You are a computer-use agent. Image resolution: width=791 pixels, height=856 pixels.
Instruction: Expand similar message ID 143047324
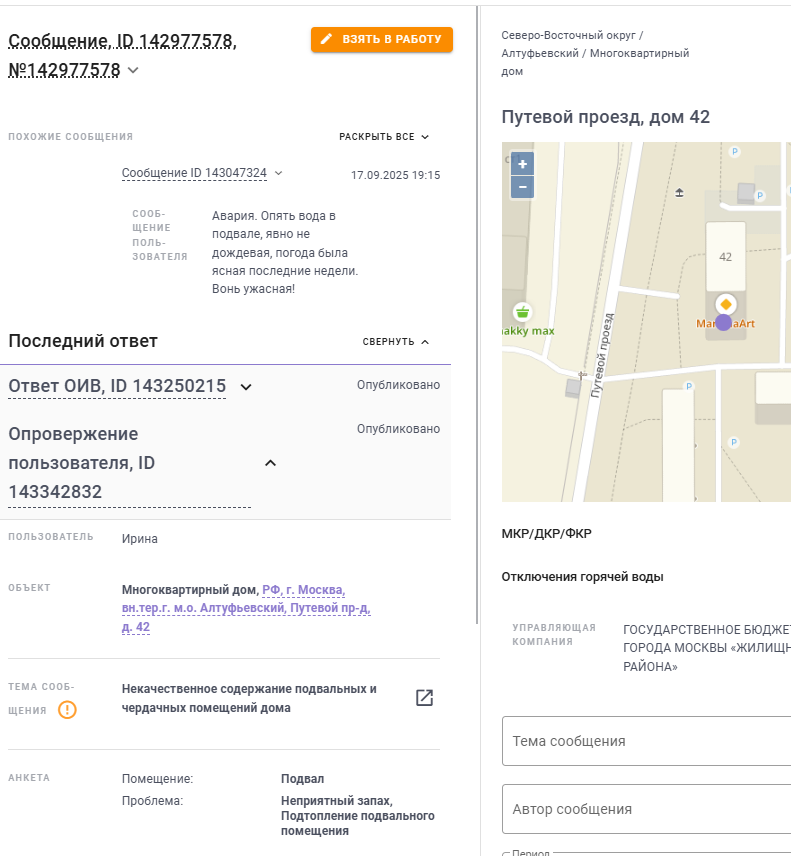coord(278,173)
